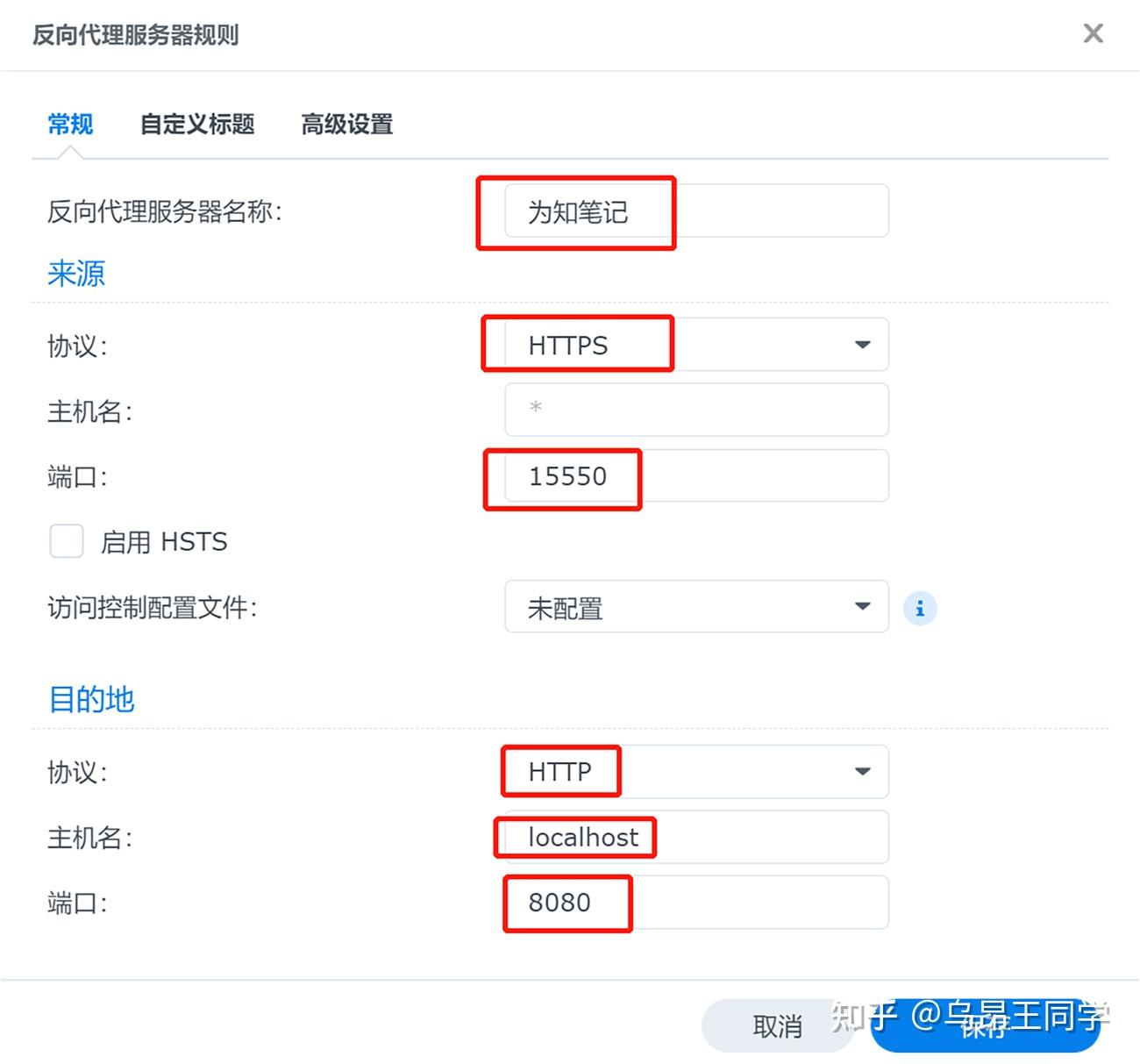The image size is (1140, 1064).
Task: Switch to the 自定义标题 tab
Action: point(196,125)
